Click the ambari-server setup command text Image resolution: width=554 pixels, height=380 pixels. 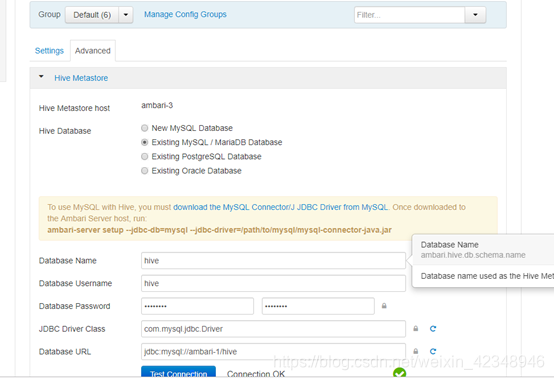(219, 230)
